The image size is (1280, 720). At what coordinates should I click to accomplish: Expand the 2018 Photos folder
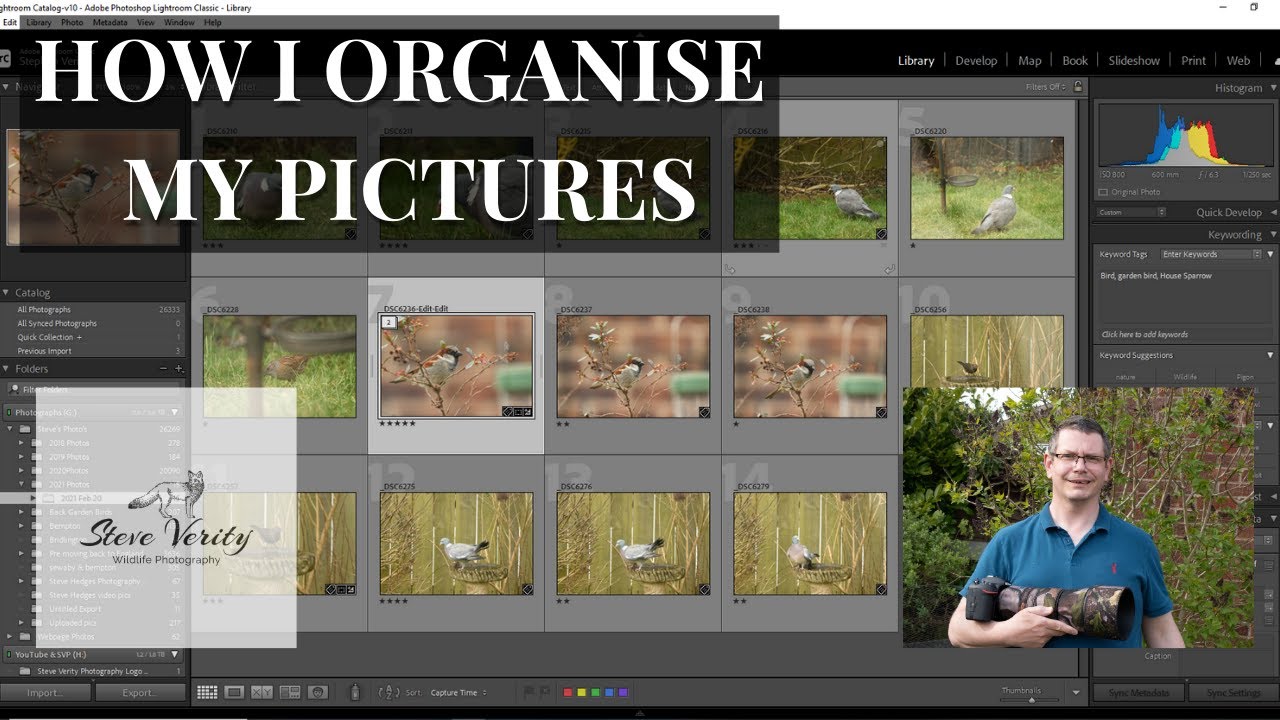point(21,443)
